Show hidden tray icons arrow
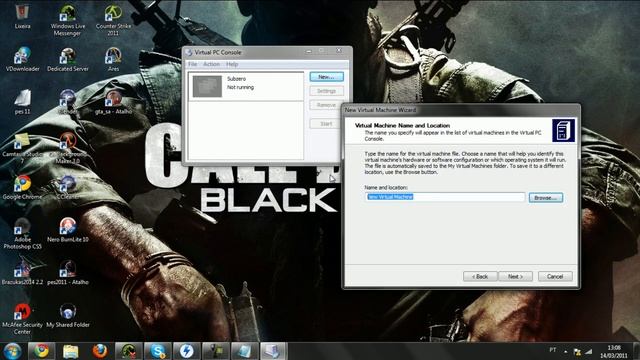The image size is (640, 360). pyautogui.click(x=566, y=351)
